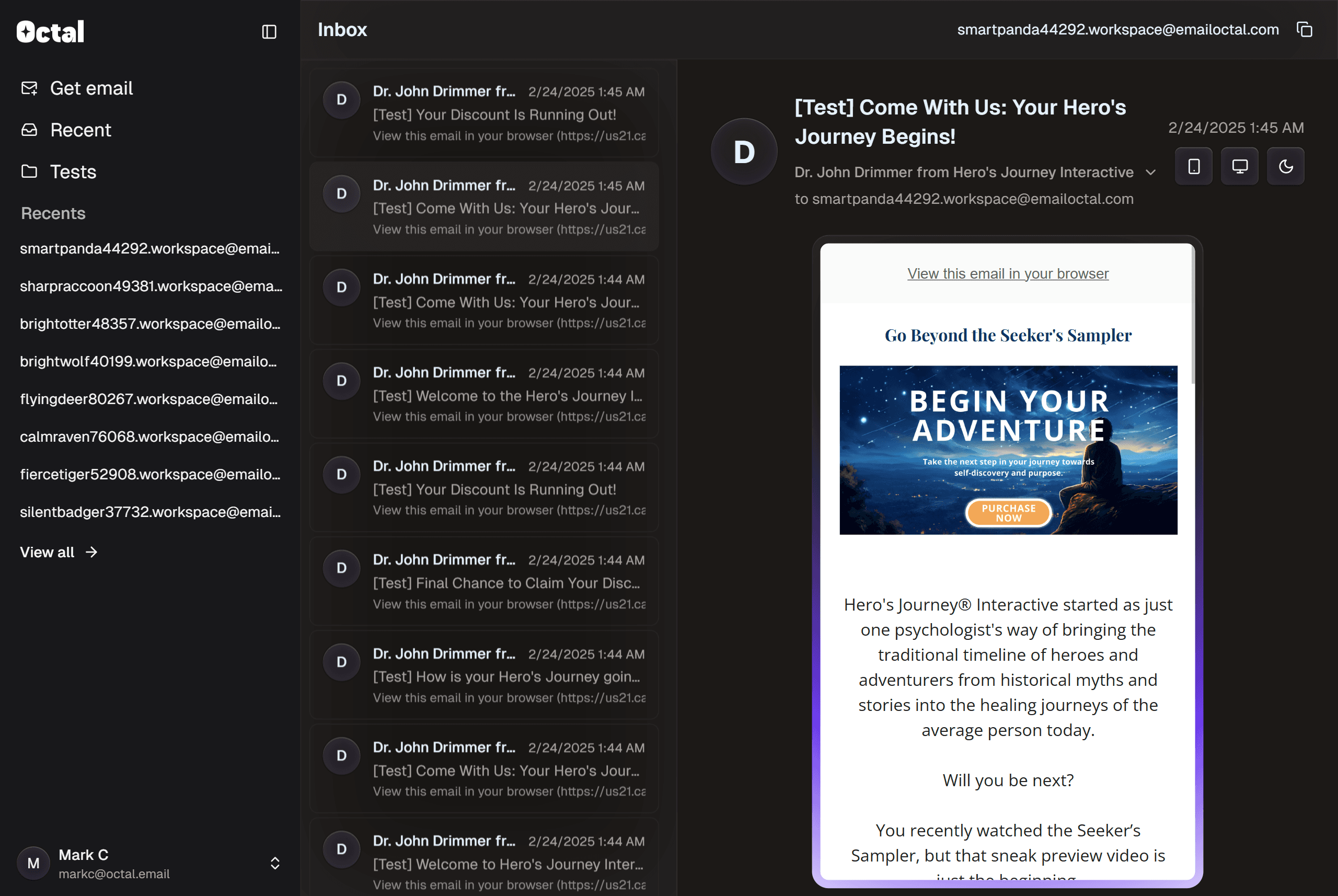This screenshot has height=896, width=1338.
Task: Copy the workspace email address
Action: point(1306,29)
